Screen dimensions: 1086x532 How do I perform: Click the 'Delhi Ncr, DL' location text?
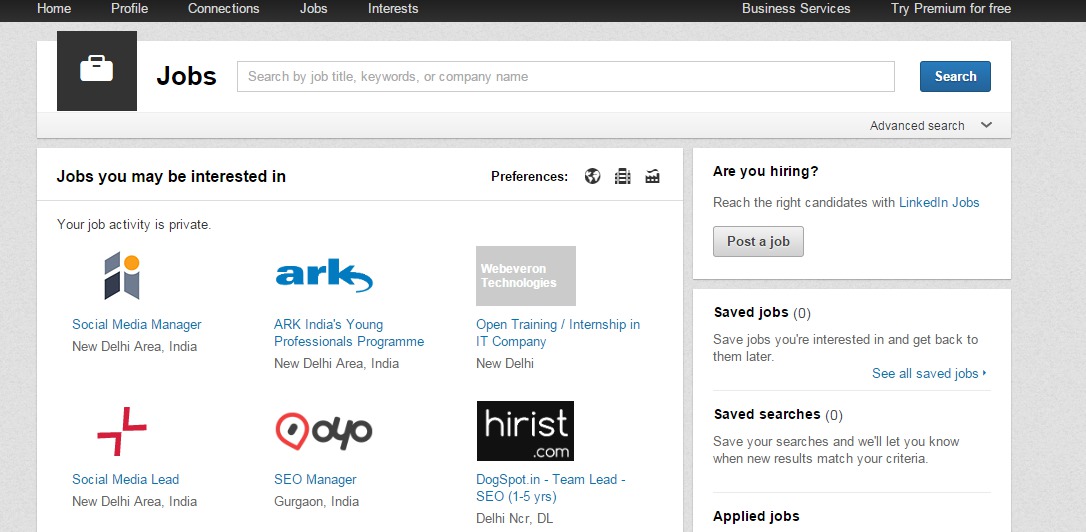click(515, 518)
